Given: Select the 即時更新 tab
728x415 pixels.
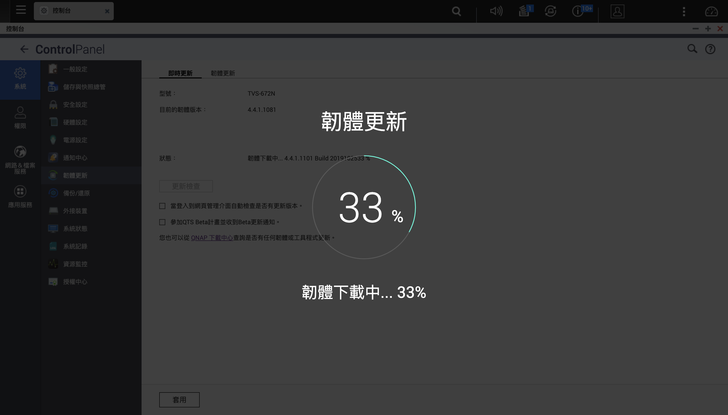Looking at the screenshot, I should coord(180,74).
